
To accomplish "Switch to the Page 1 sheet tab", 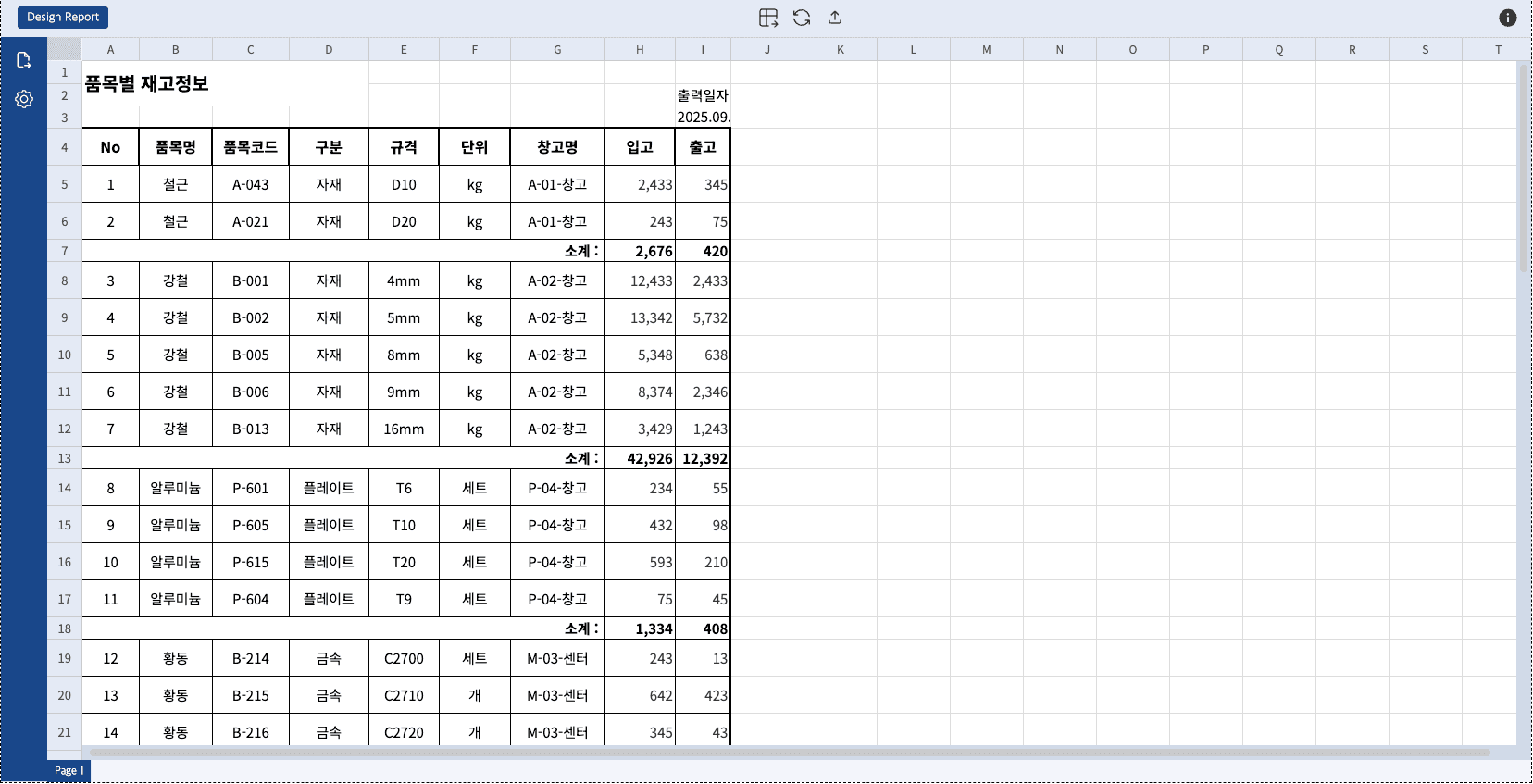I will tap(69, 770).
